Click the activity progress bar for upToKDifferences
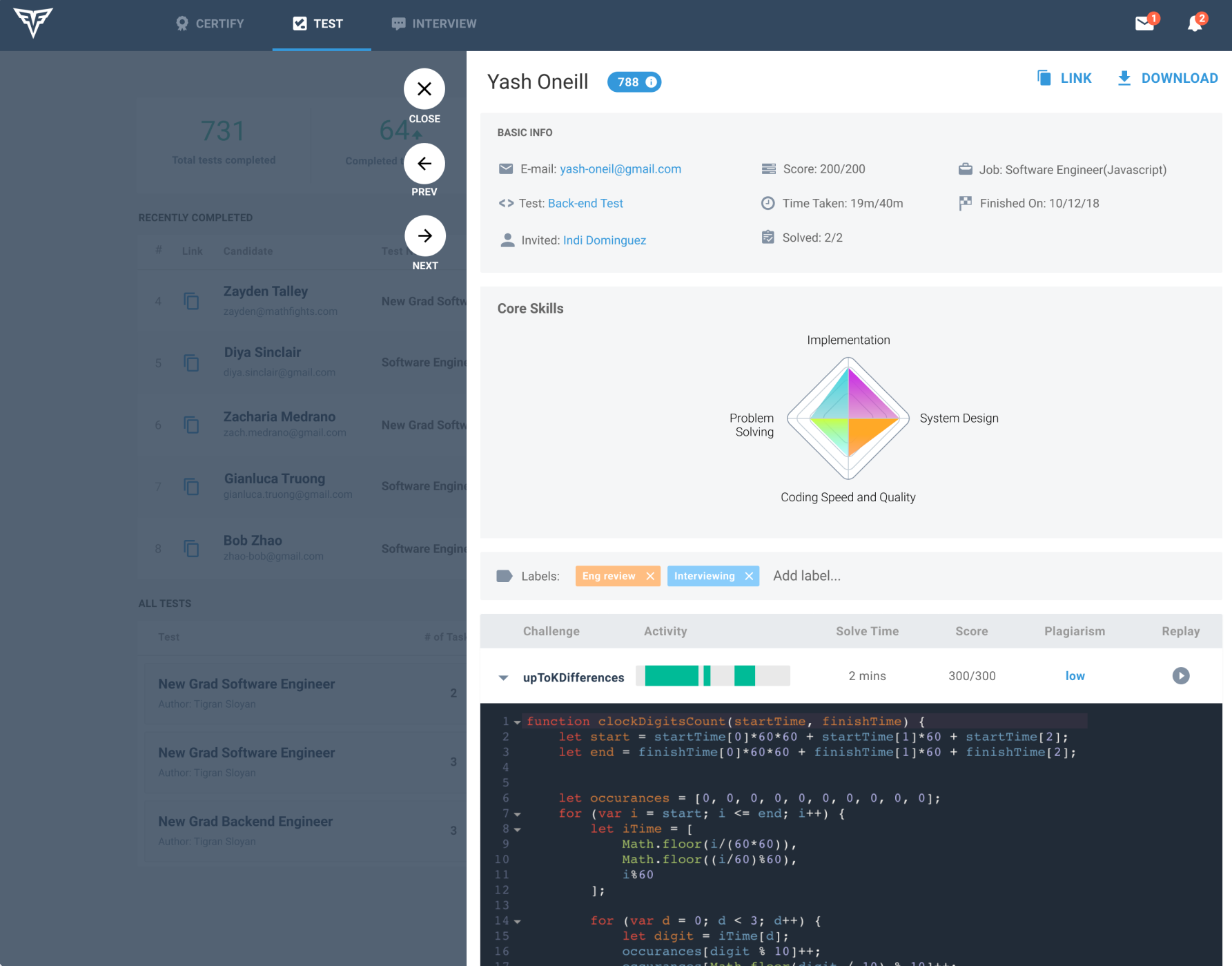The height and width of the screenshot is (966, 1232). [x=712, y=676]
